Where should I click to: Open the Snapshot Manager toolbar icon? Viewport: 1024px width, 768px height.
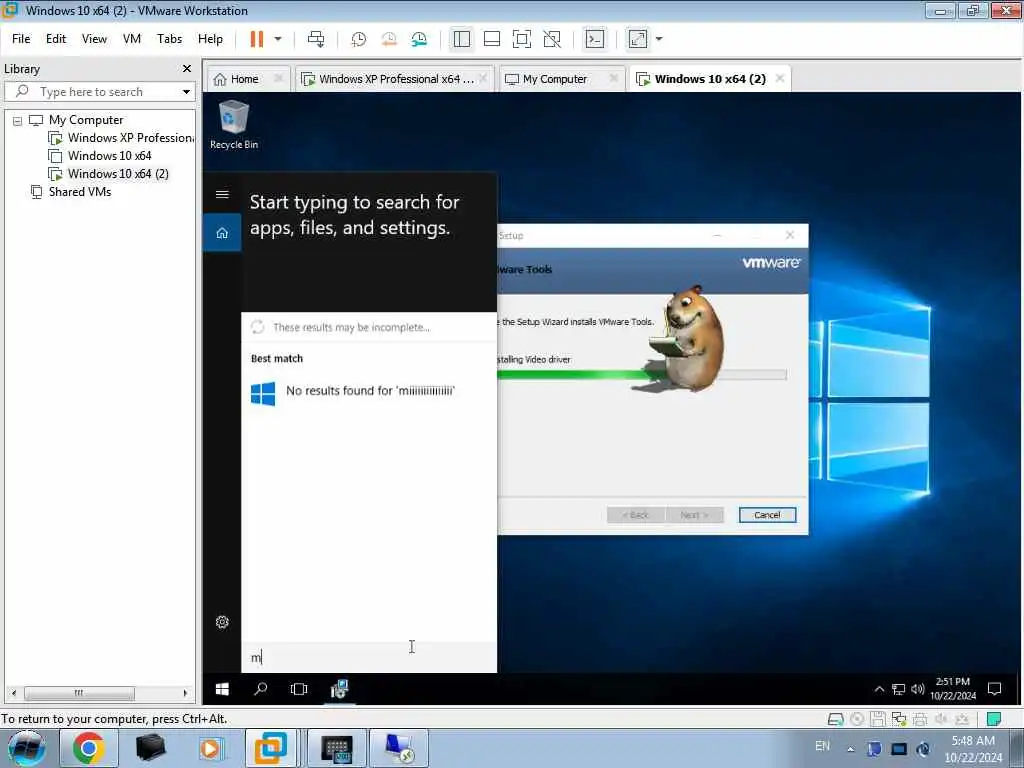[419, 39]
